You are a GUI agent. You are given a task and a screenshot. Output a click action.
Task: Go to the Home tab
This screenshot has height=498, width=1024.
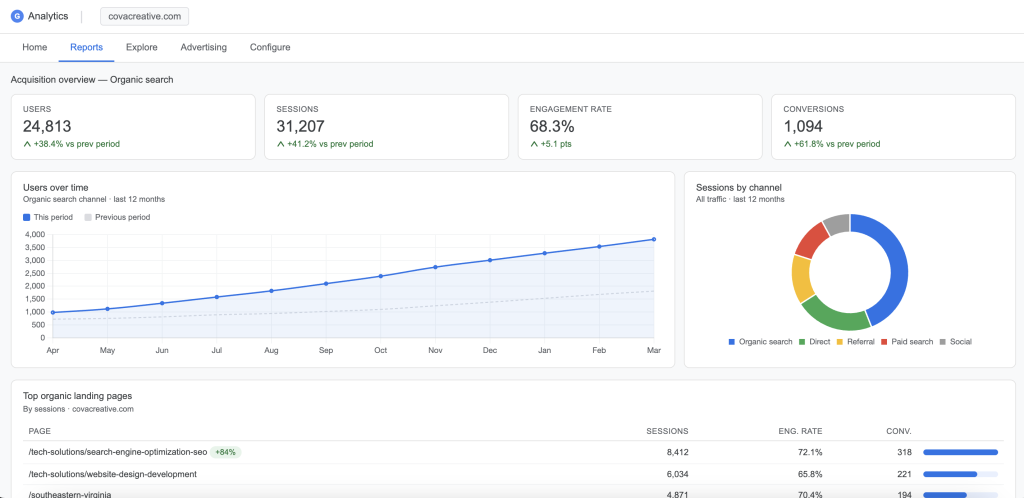pyautogui.click(x=35, y=47)
